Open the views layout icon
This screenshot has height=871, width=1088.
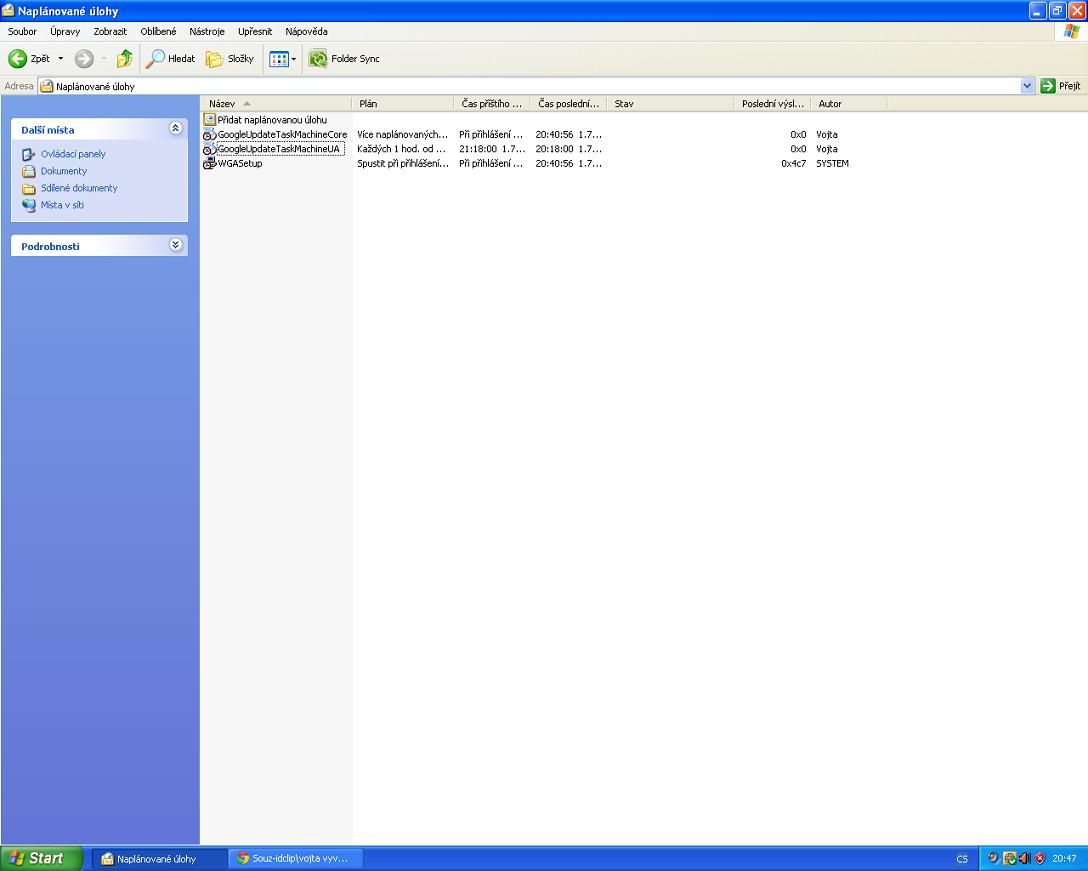(278, 59)
